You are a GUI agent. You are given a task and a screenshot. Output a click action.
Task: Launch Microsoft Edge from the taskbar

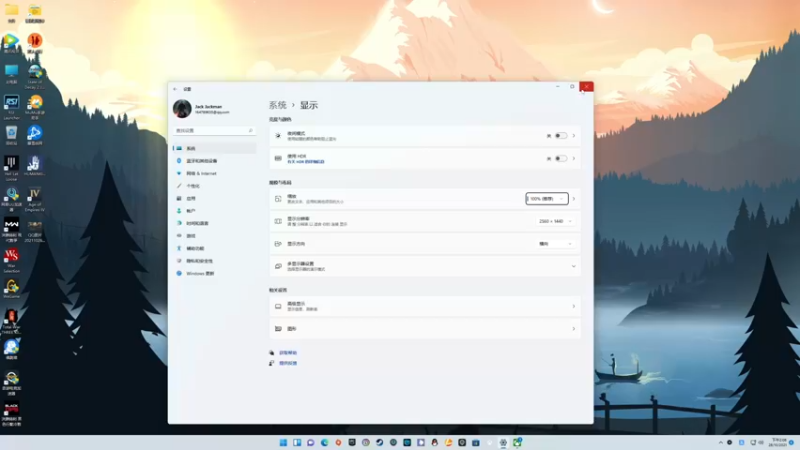(x=324, y=443)
